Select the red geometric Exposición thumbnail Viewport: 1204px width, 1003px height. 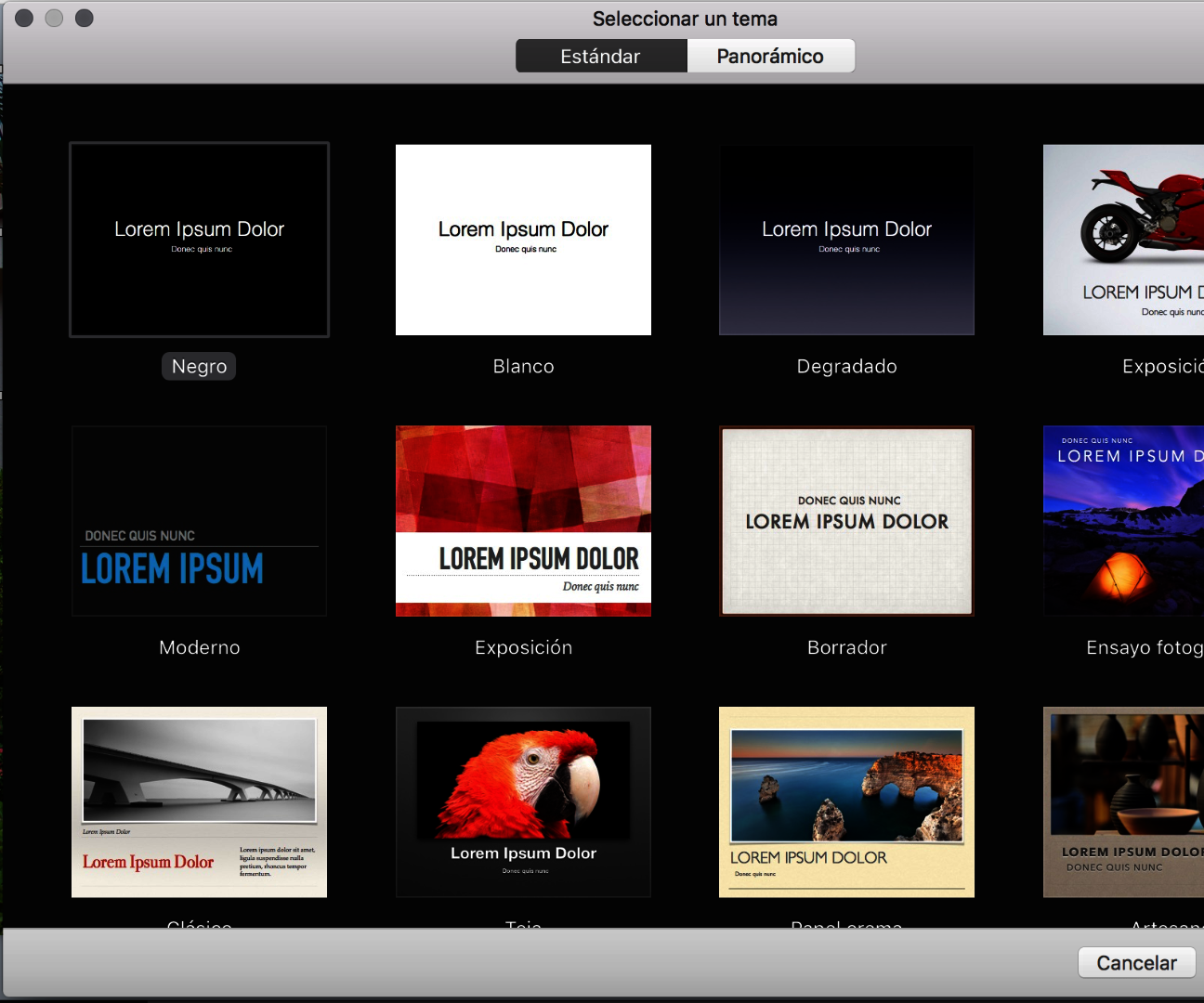tap(523, 521)
